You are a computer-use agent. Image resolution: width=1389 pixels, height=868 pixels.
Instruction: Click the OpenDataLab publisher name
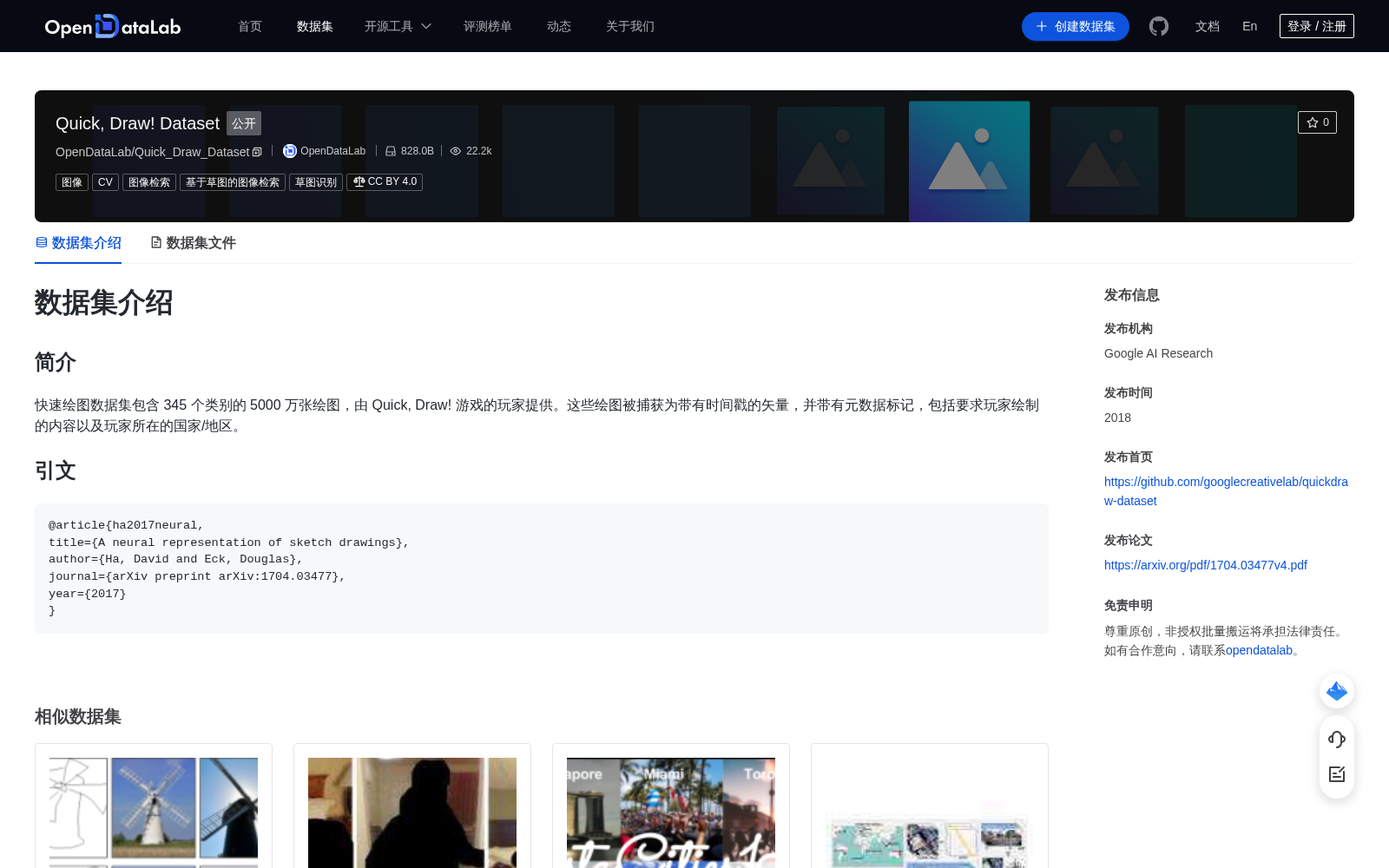coord(332,151)
